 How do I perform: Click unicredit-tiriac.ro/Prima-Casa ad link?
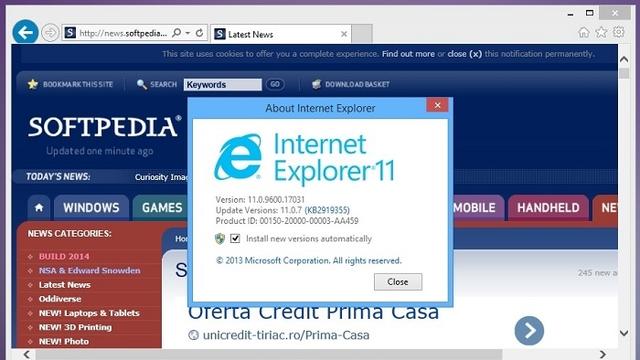pyautogui.click(x=286, y=335)
